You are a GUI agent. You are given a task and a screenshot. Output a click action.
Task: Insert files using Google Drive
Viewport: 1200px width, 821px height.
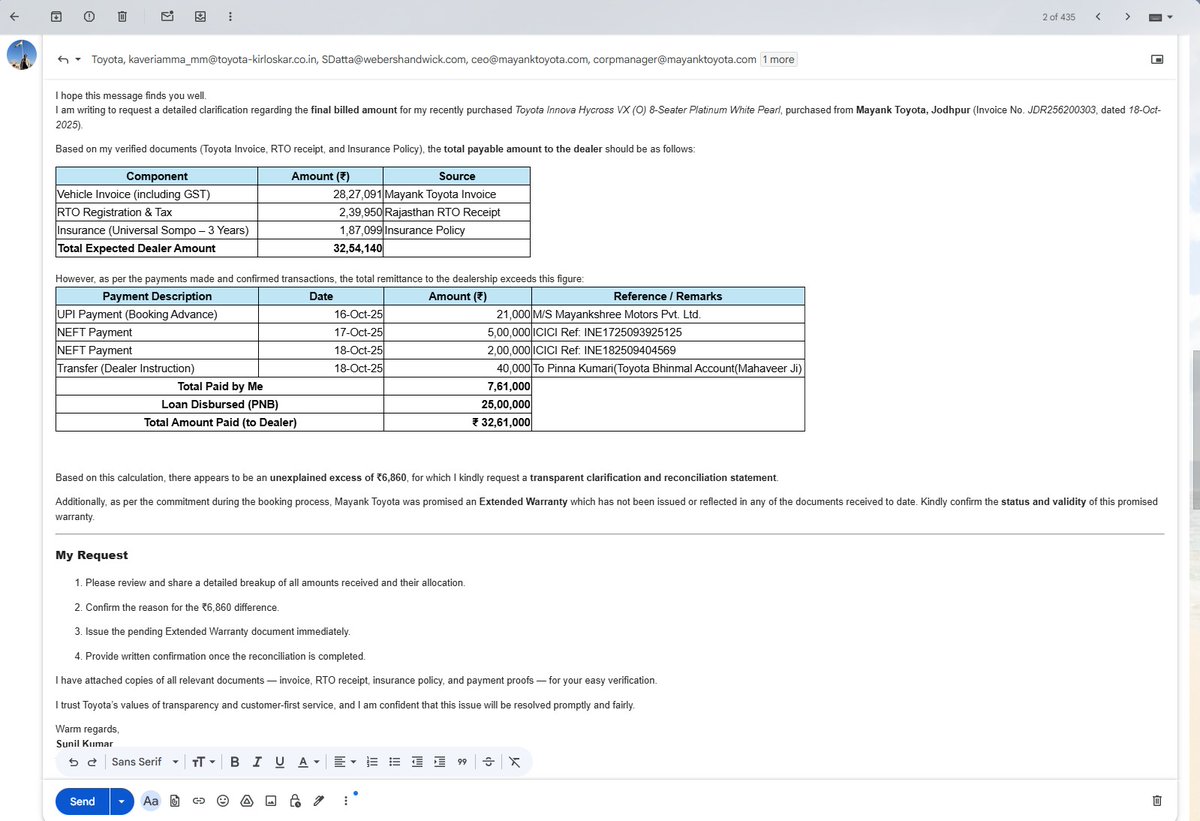[246, 801]
